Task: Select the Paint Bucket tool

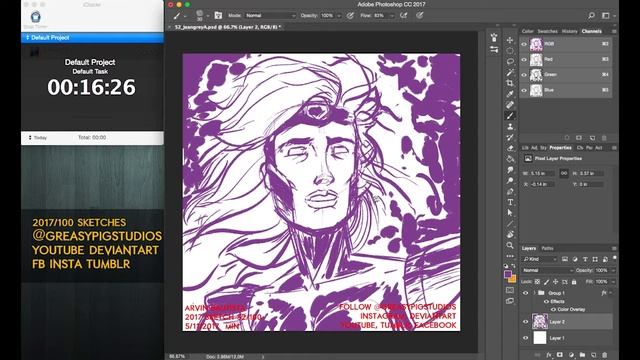Action: click(x=510, y=159)
